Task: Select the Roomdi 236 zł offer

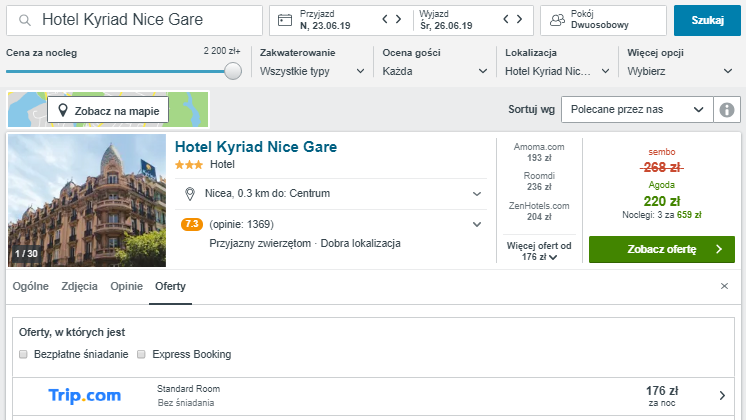Action: 539,181
